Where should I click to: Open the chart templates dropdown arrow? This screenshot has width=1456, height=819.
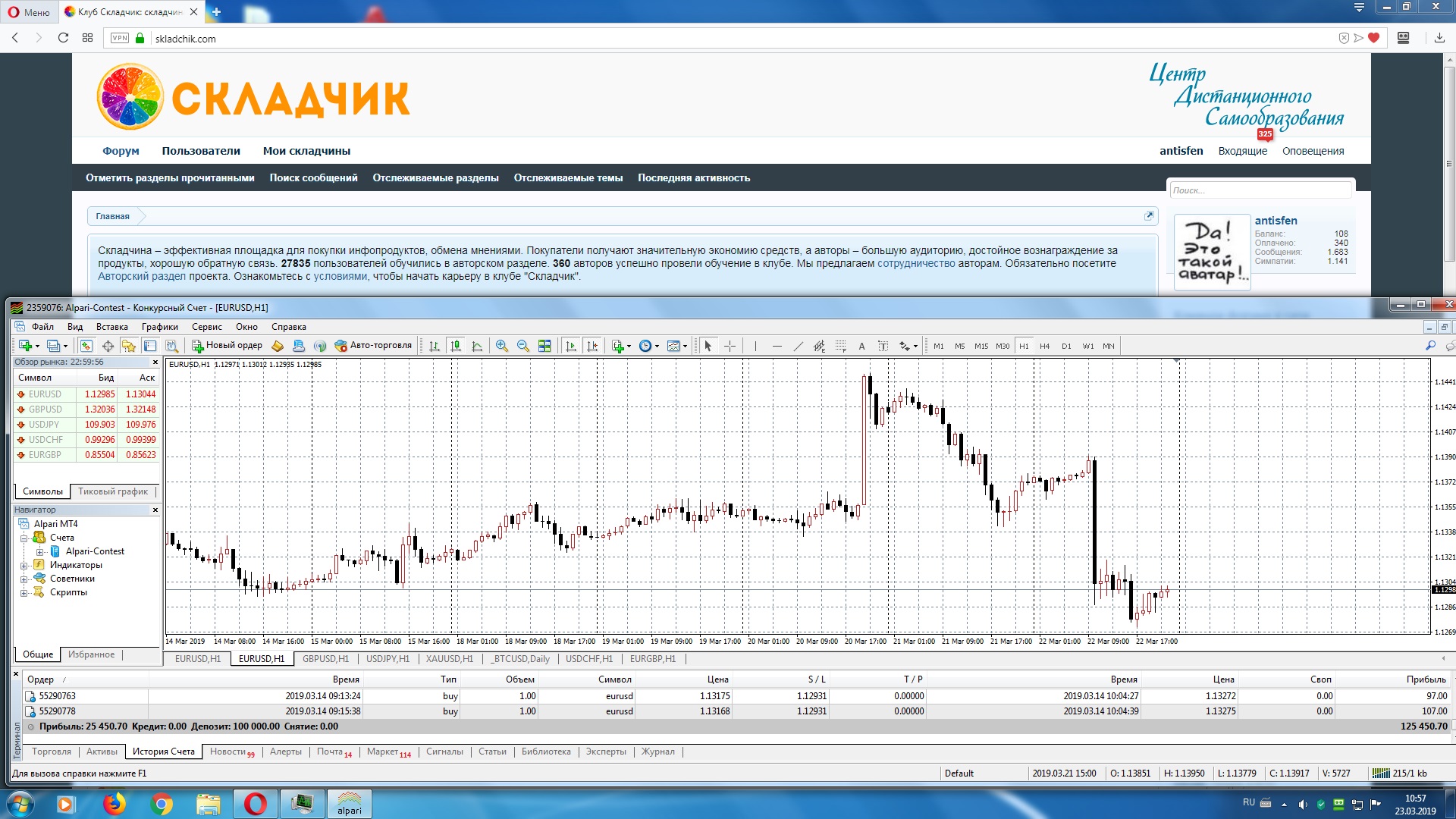[x=685, y=346]
